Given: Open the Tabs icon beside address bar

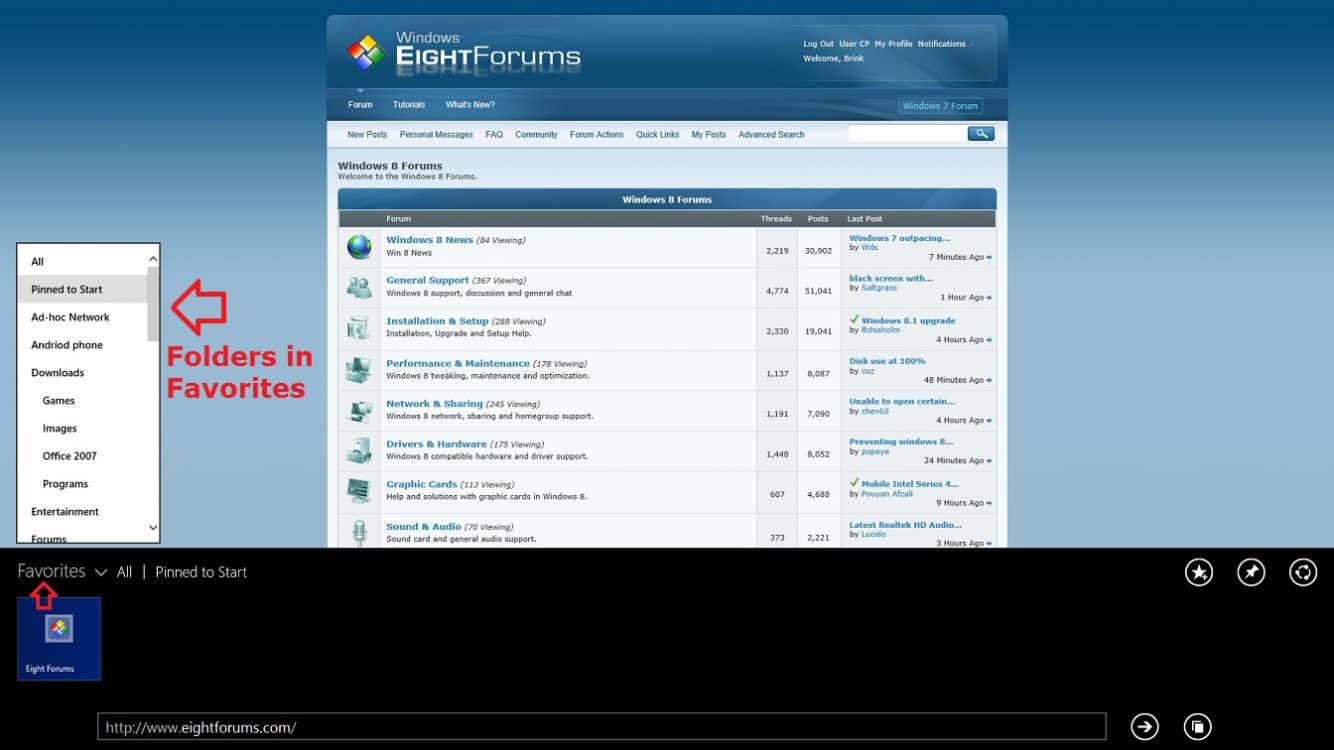Looking at the screenshot, I should 1197,727.
